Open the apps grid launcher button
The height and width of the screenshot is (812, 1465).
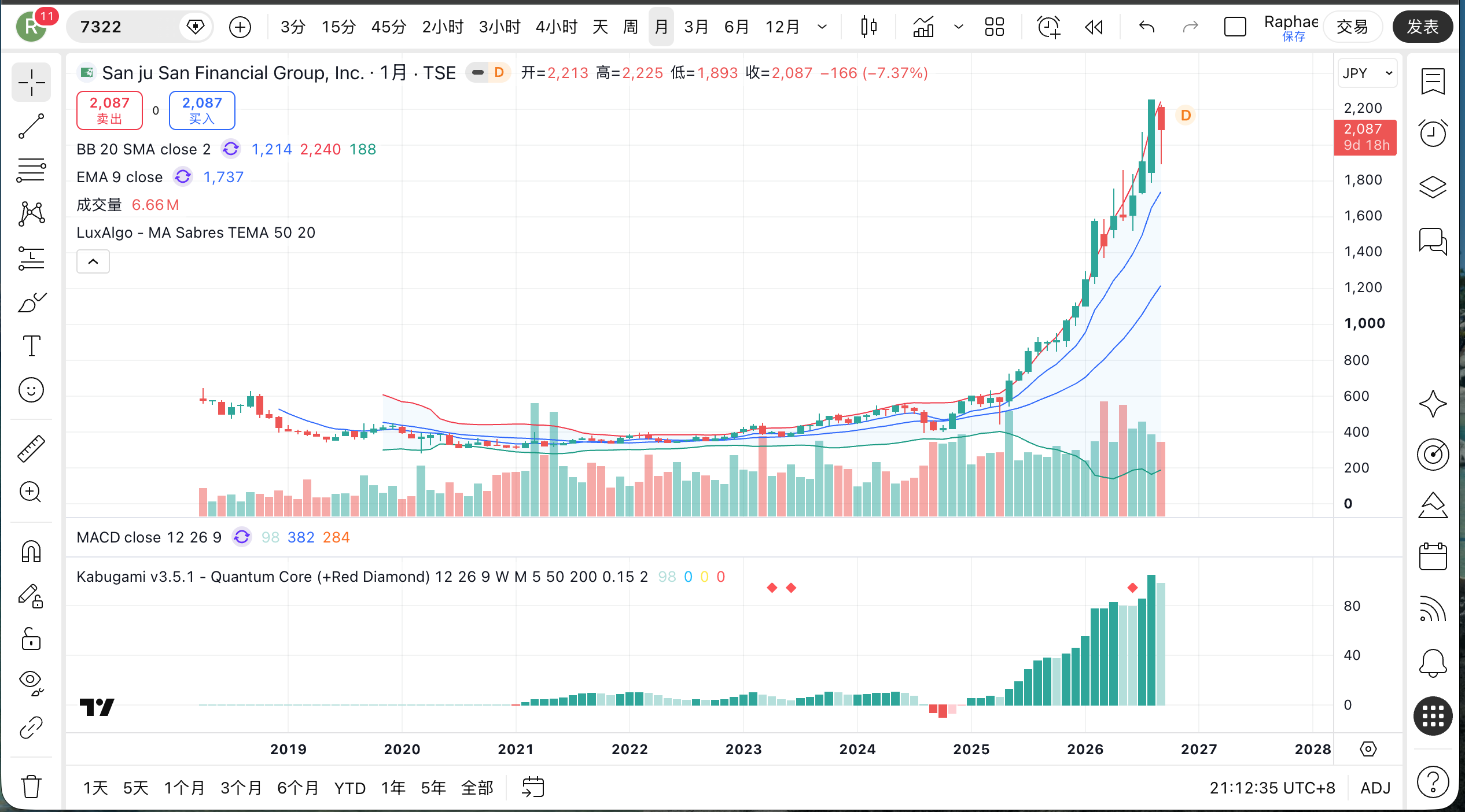[x=1433, y=717]
